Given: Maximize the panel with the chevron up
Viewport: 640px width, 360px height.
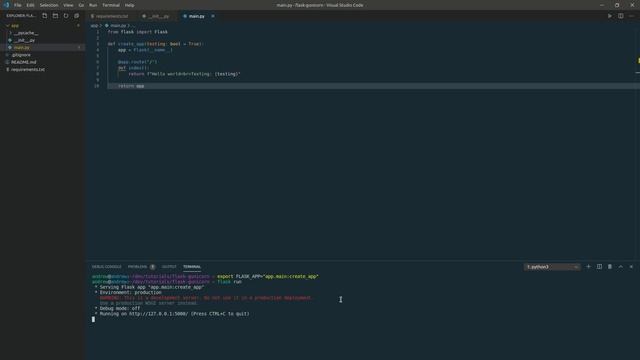Looking at the screenshot, I should 620,267.
